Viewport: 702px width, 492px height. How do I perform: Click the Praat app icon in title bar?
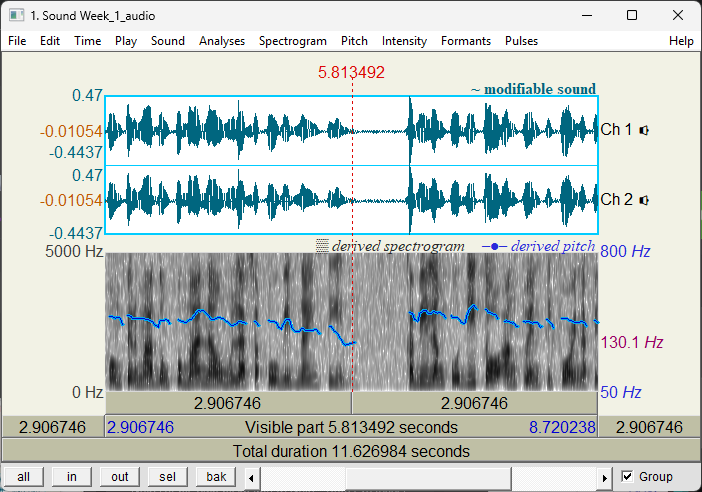point(14,15)
